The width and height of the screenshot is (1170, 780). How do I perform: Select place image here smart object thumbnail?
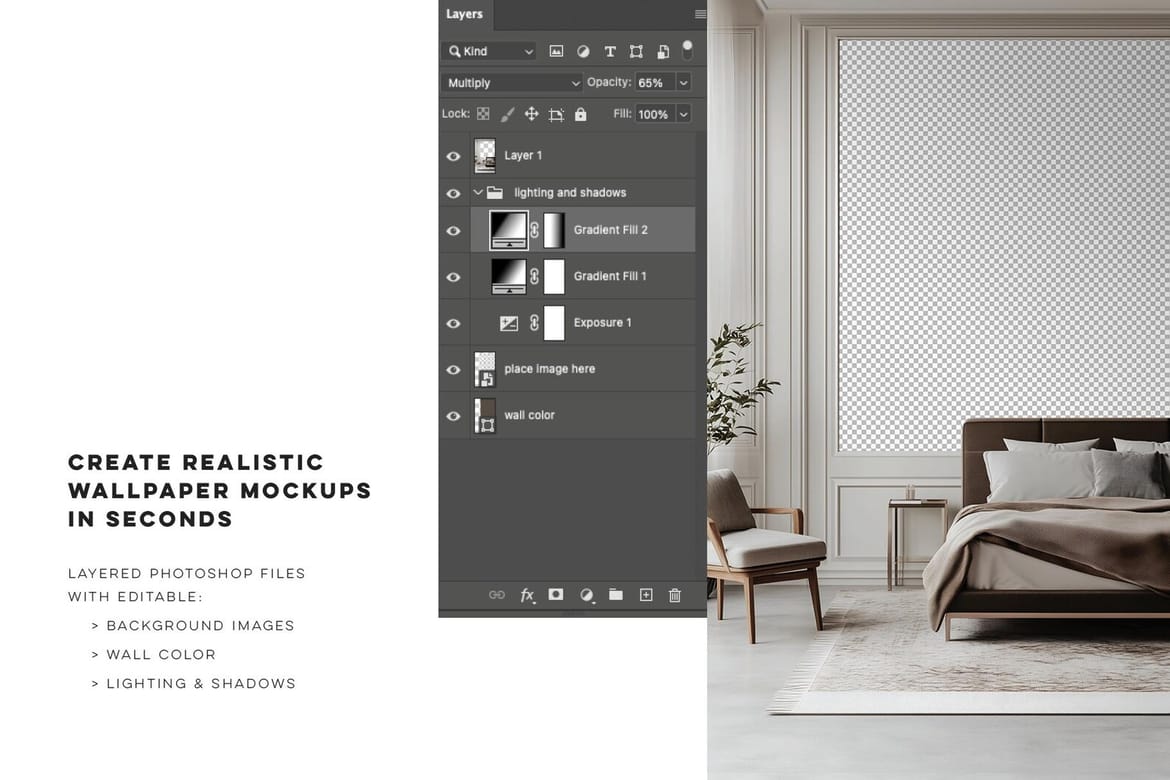[485, 369]
